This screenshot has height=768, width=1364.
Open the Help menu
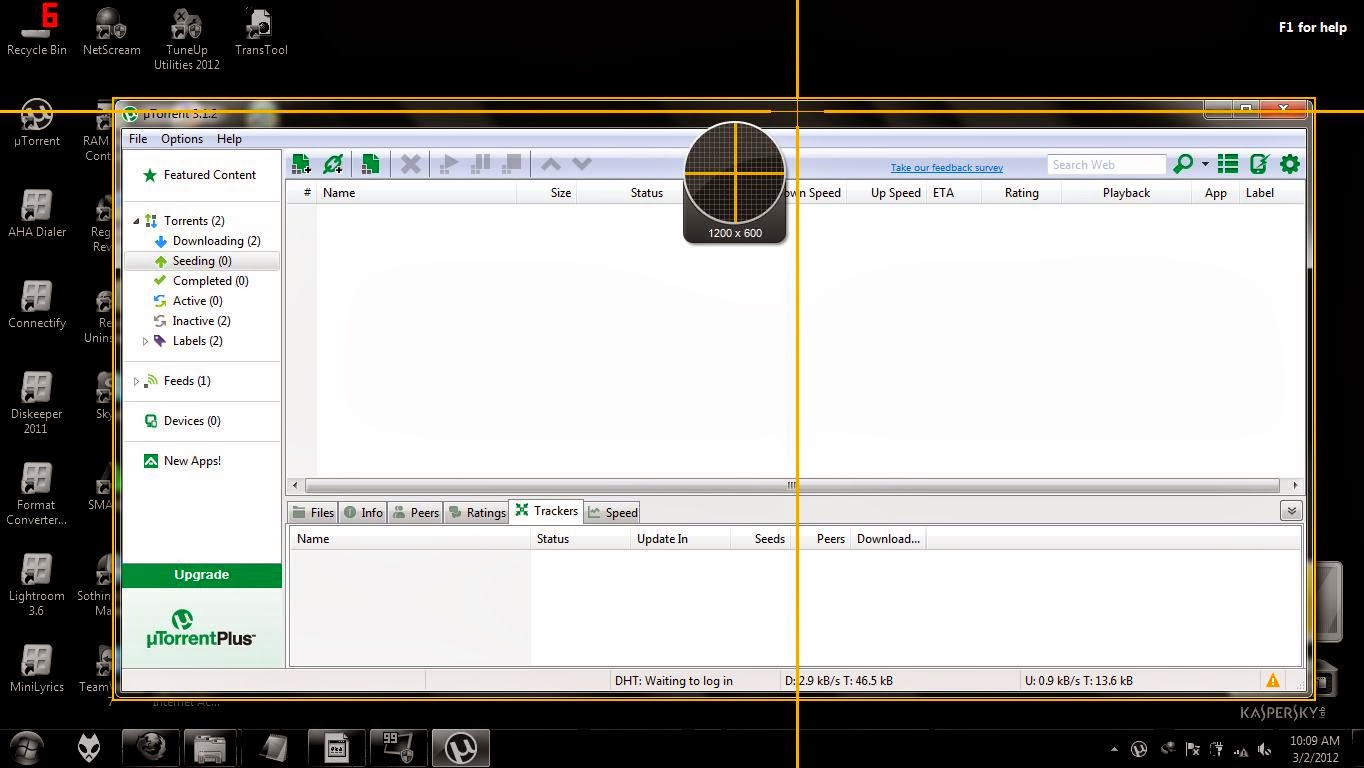coord(229,139)
